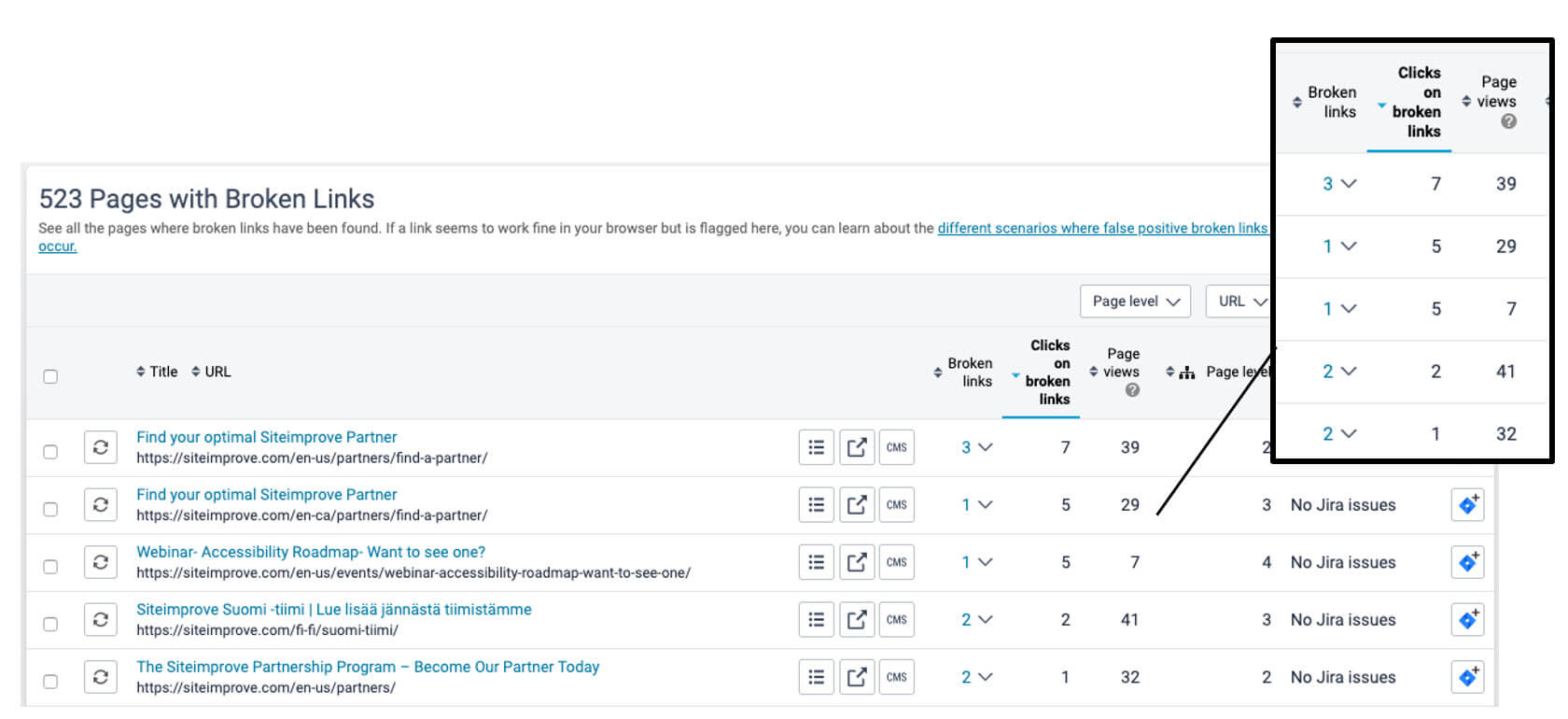The width and height of the screenshot is (1568, 719).
Task: Create a Jira issue for the Siteimprove Suomi row
Action: coord(1467,620)
